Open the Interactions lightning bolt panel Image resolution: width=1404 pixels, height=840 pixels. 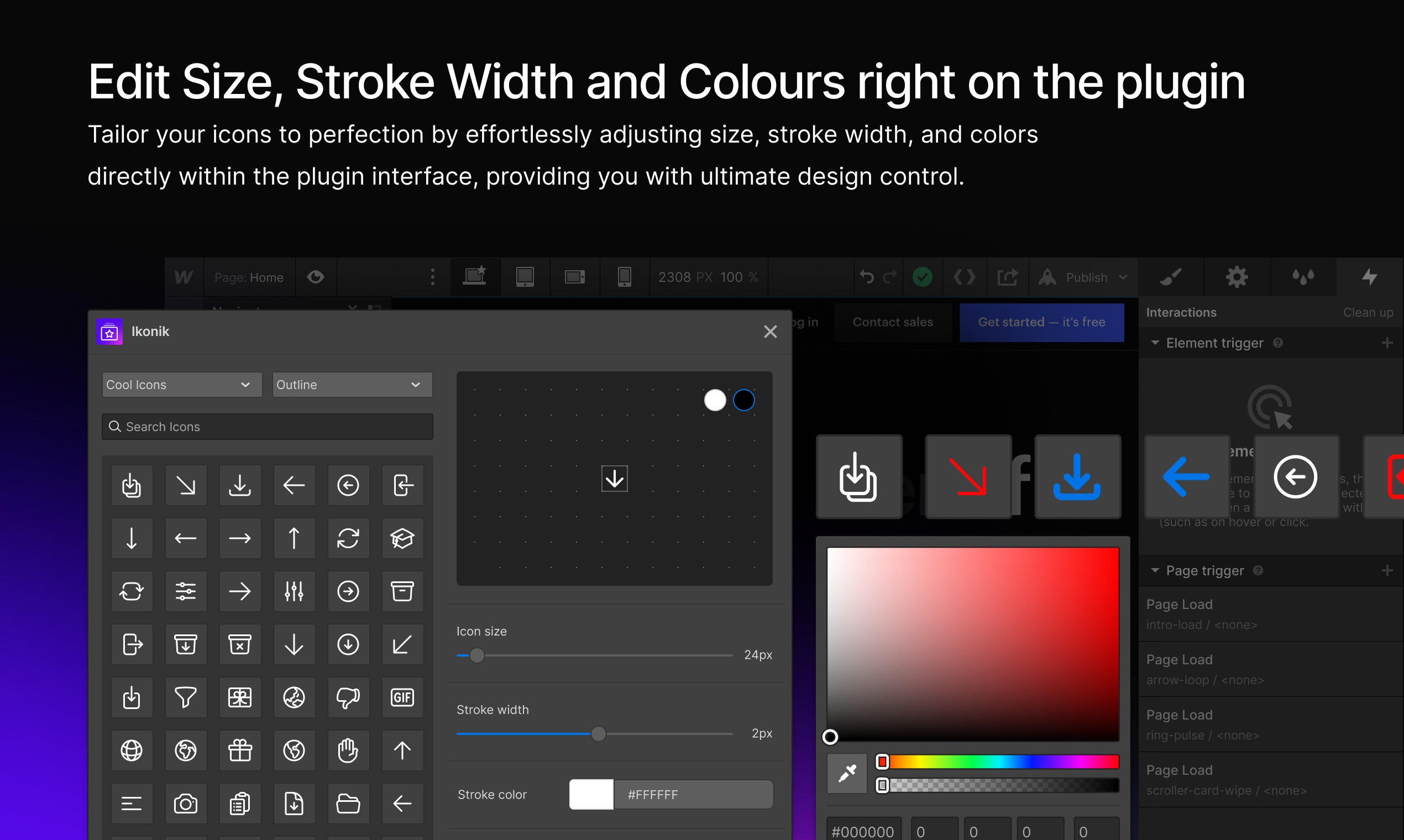tap(1370, 277)
